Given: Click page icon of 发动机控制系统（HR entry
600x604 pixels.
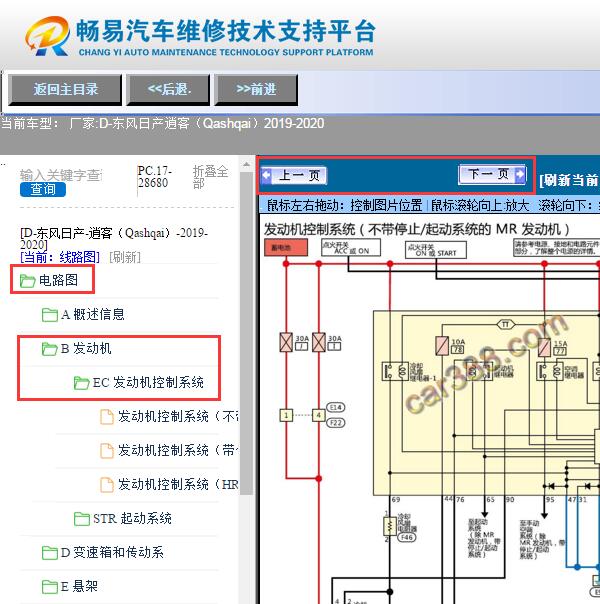Looking at the screenshot, I should coord(107,485).
